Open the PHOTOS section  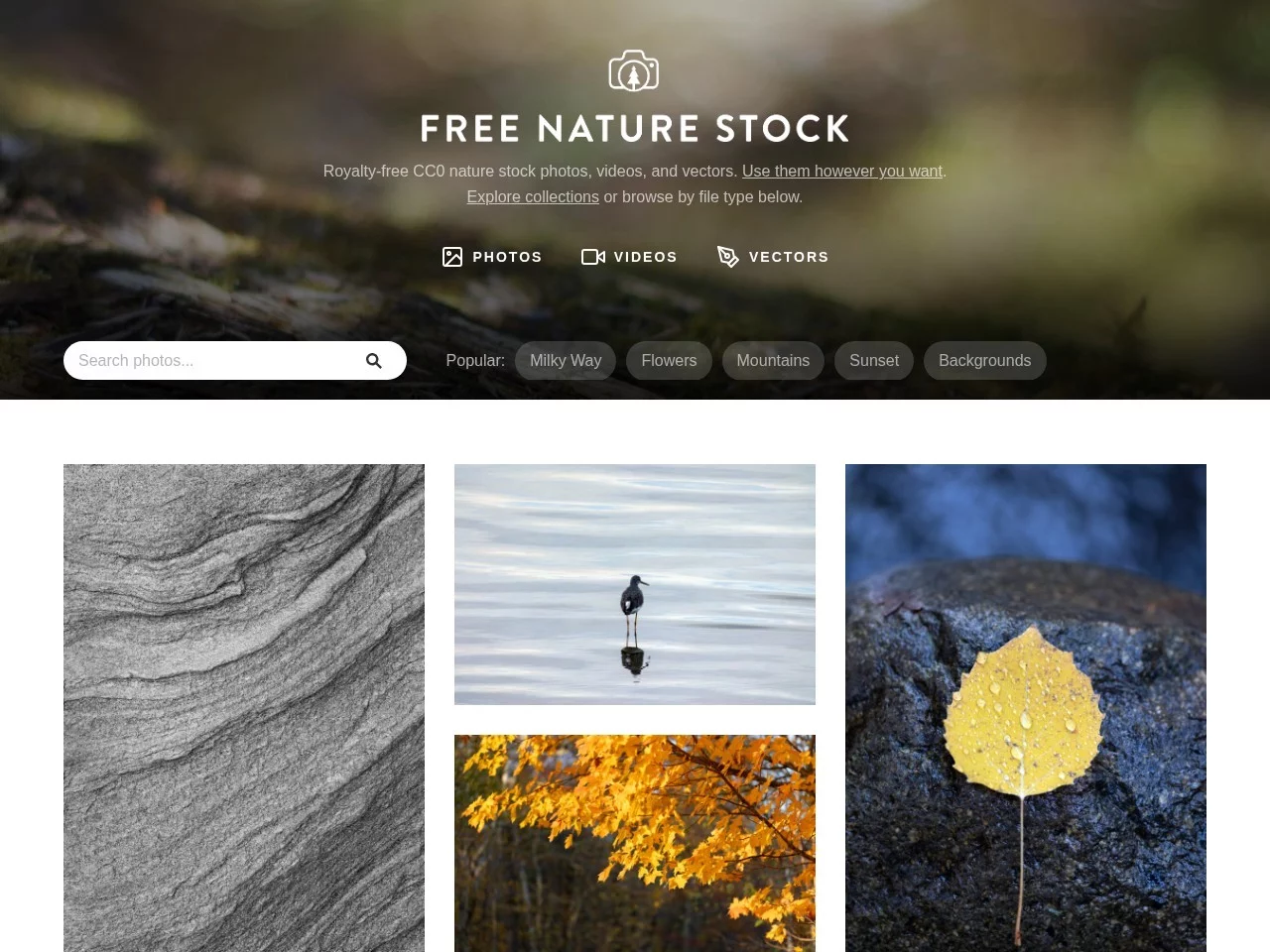(492, 257)
